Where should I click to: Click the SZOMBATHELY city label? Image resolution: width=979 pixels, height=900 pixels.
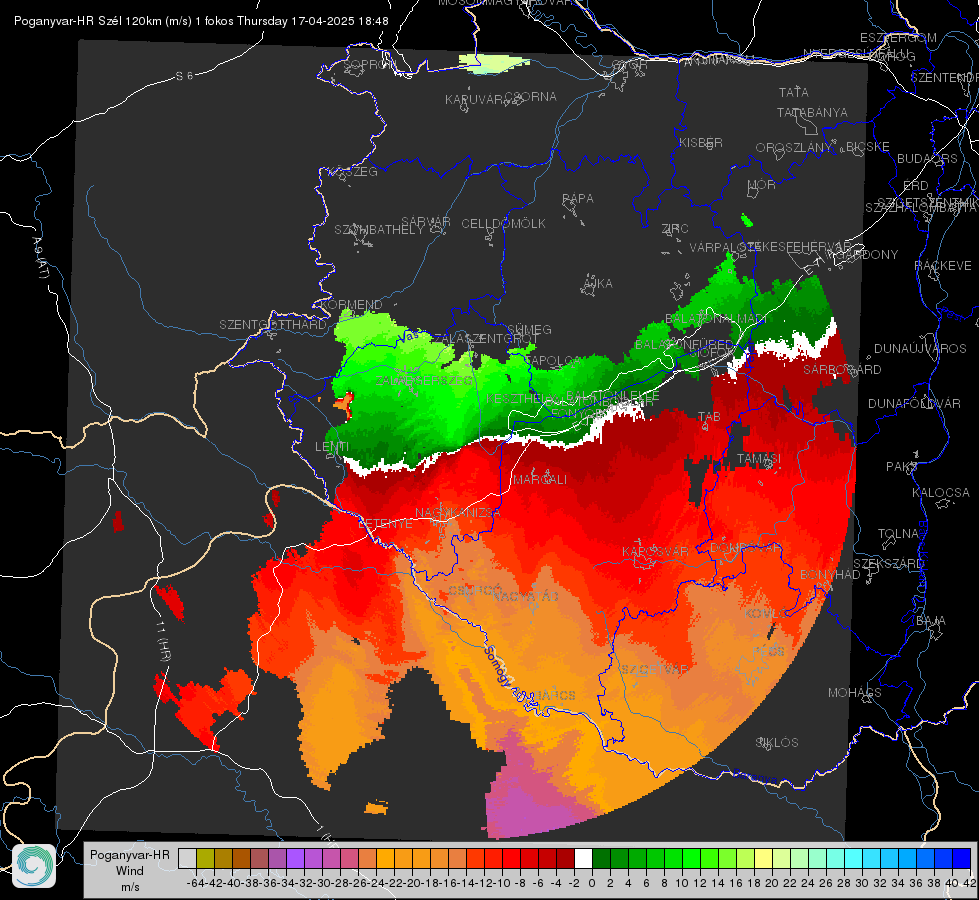(379, 230)
